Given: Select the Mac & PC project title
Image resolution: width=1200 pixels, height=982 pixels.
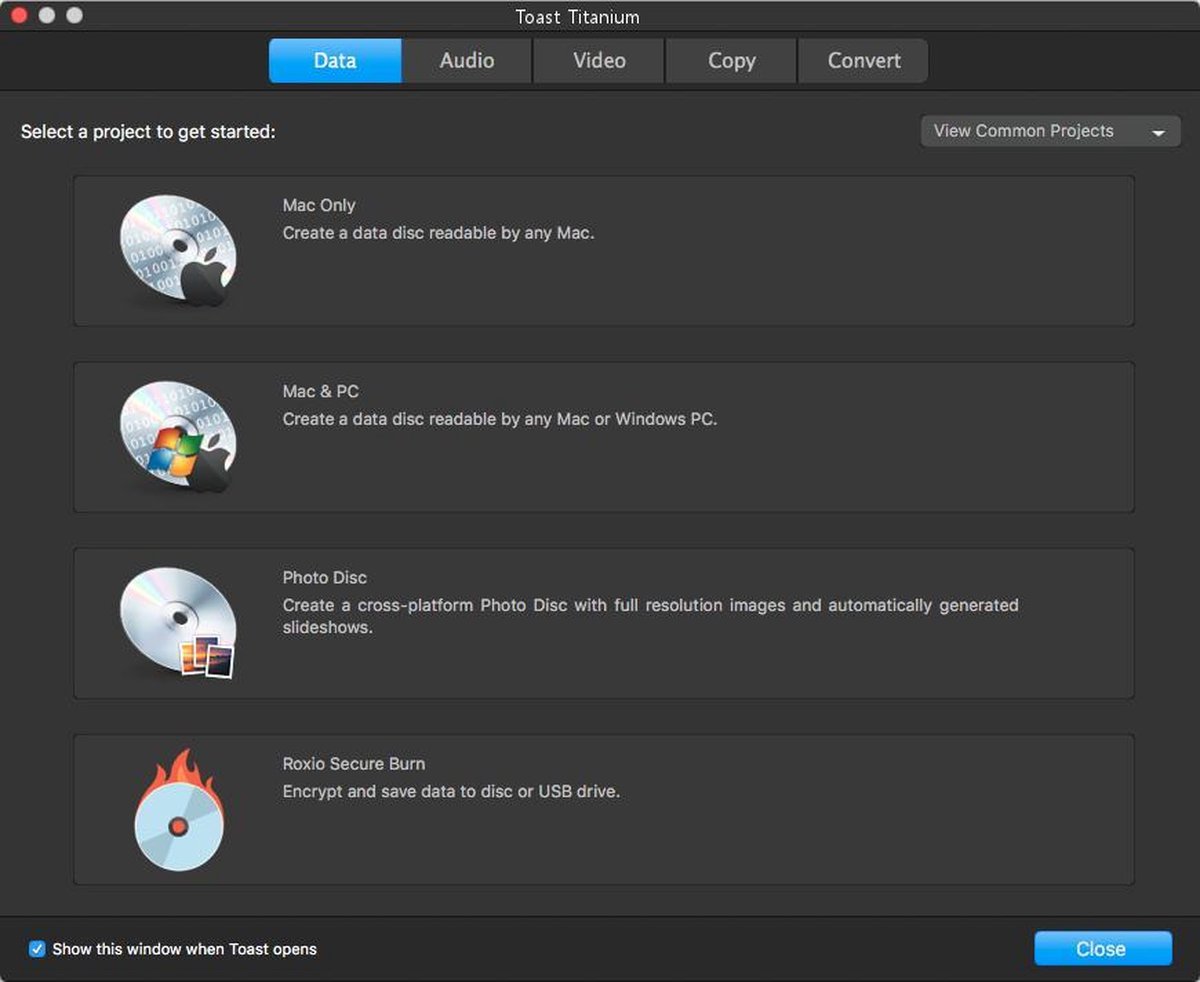Looking at the screenshot, I should (320, 391).
